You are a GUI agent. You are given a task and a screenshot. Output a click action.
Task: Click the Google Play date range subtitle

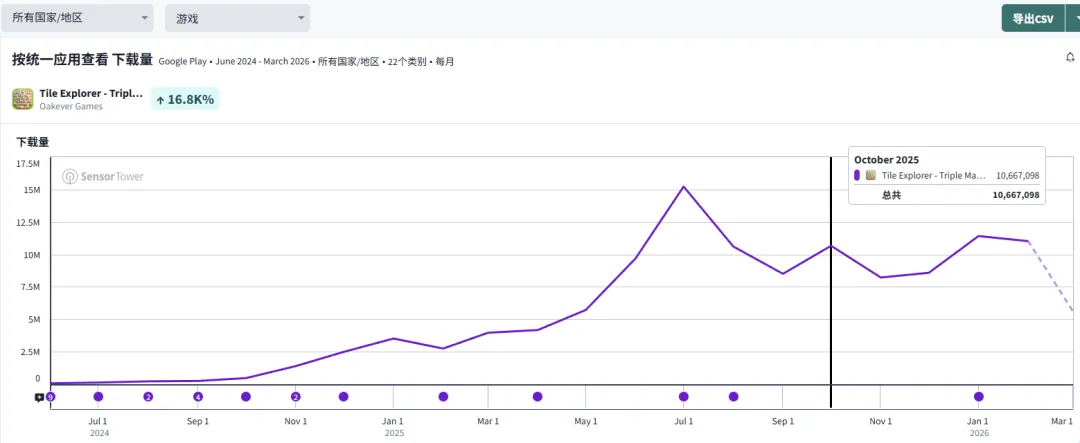pyautogui.click(x=306, y=61)
